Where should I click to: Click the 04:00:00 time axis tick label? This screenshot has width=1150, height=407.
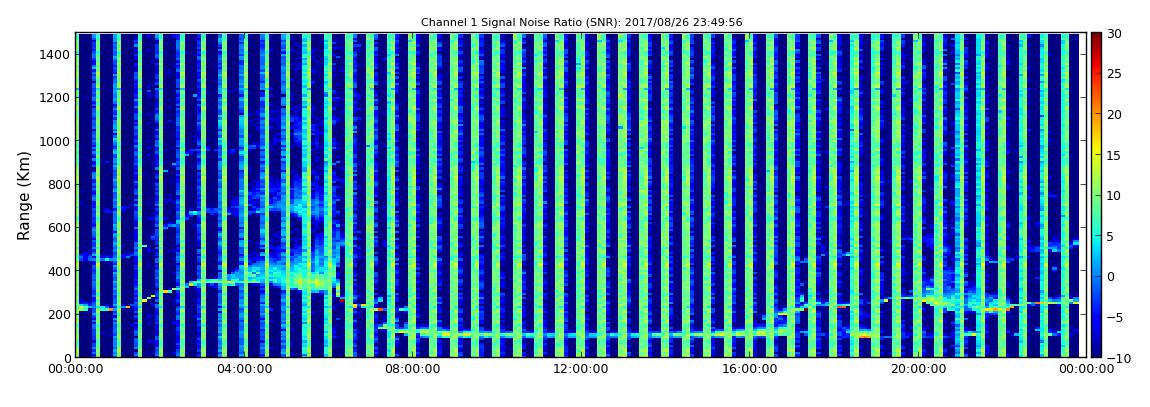pos(243,370)
